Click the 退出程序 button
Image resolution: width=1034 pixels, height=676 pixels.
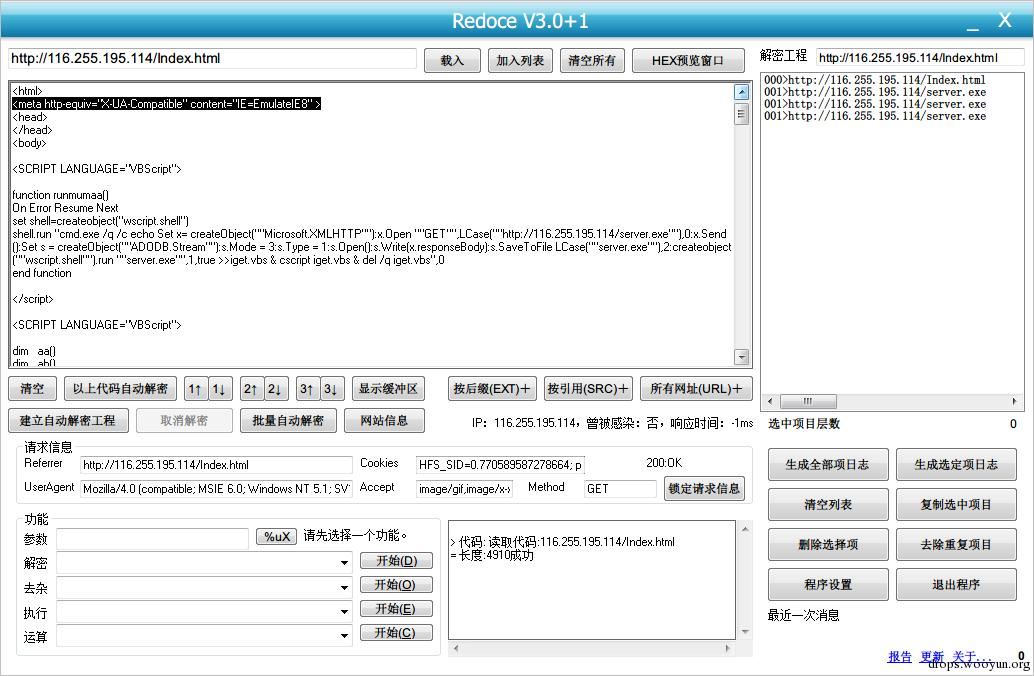956,584
